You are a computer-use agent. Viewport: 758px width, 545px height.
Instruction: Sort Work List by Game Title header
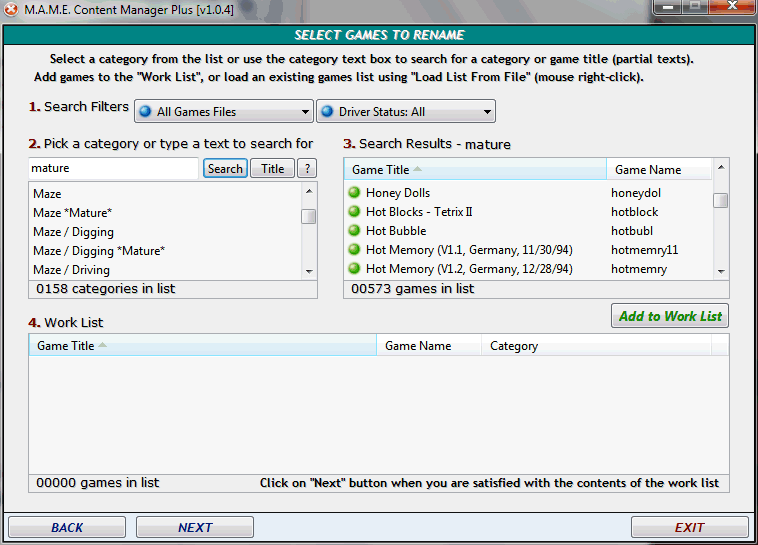click(x=203, y=345)
